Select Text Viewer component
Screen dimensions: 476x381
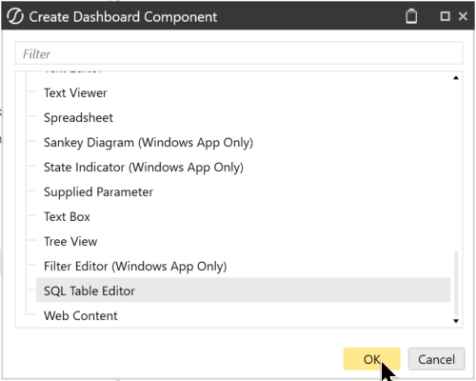[75, 93]
